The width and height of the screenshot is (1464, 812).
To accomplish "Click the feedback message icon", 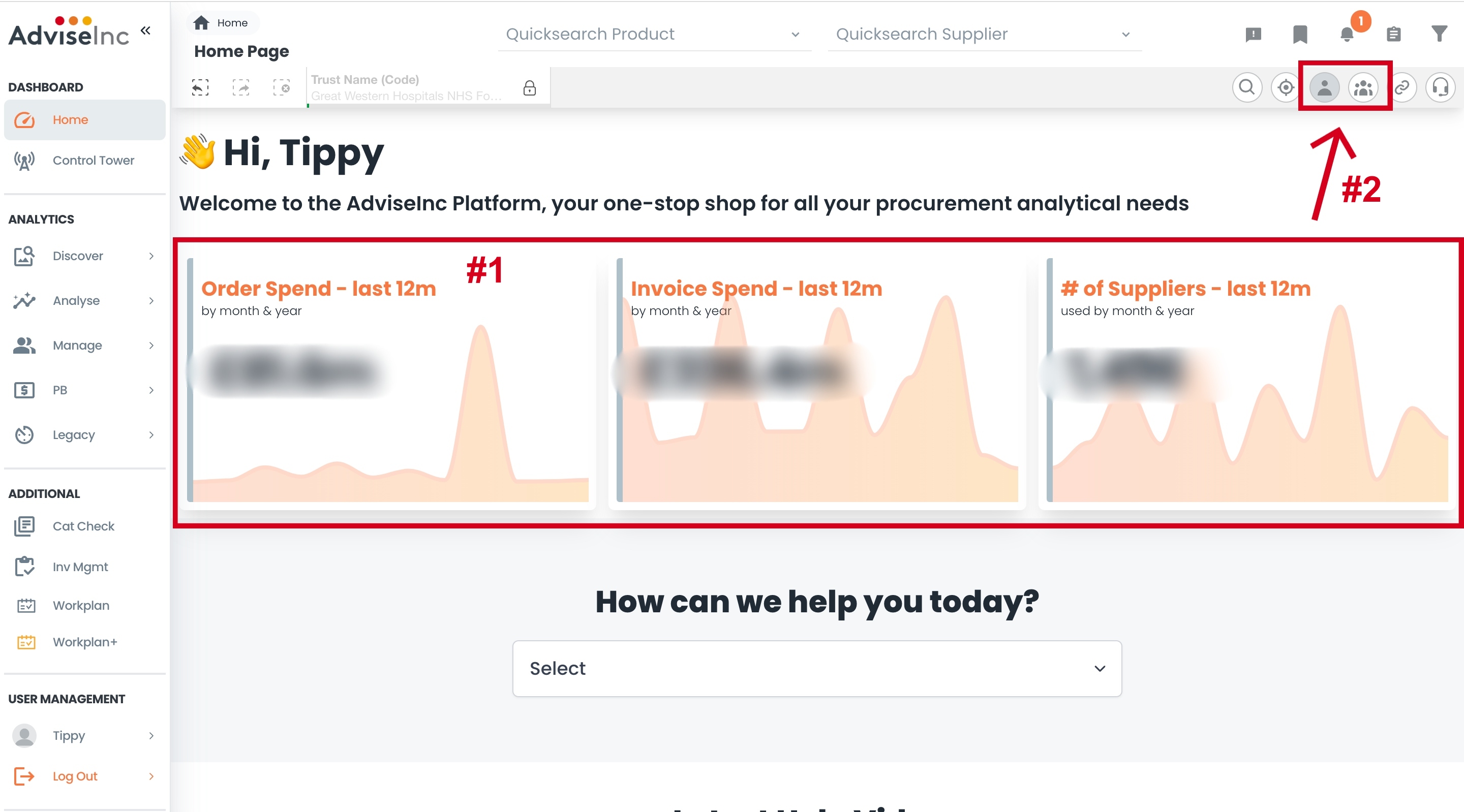I will tap(1253, 34).
